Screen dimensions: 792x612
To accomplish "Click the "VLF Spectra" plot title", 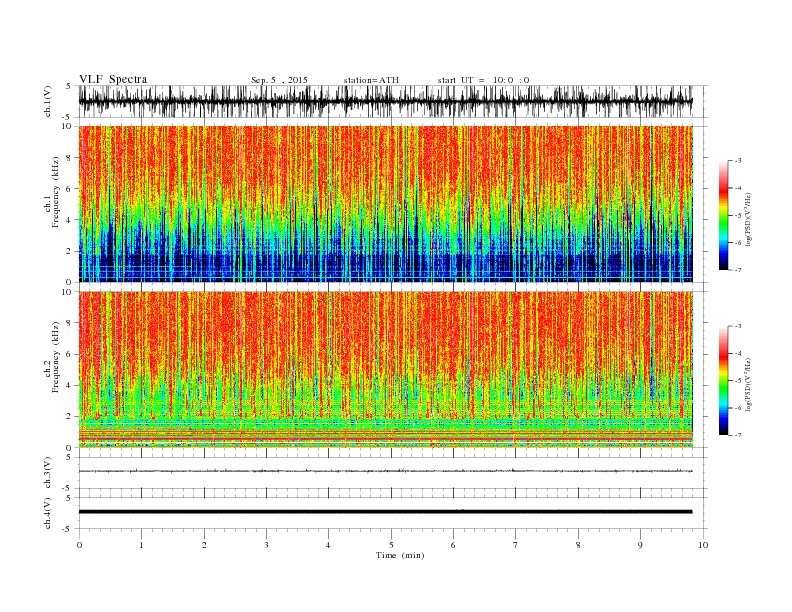I will [x=113, y=79].
